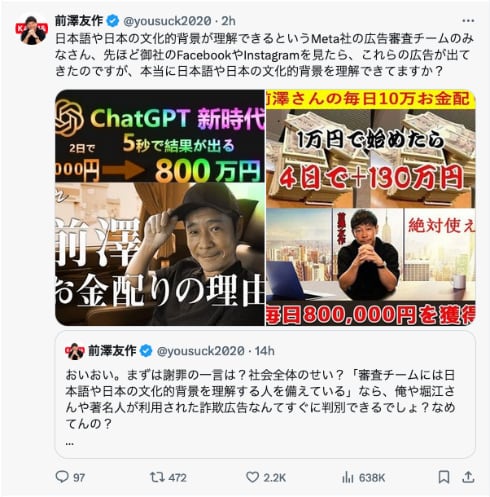Image resolution: width=490 pixels, height=497 pixels.
Task: View analytics via the 638K views icon
Action: click(x=347, y=477)
